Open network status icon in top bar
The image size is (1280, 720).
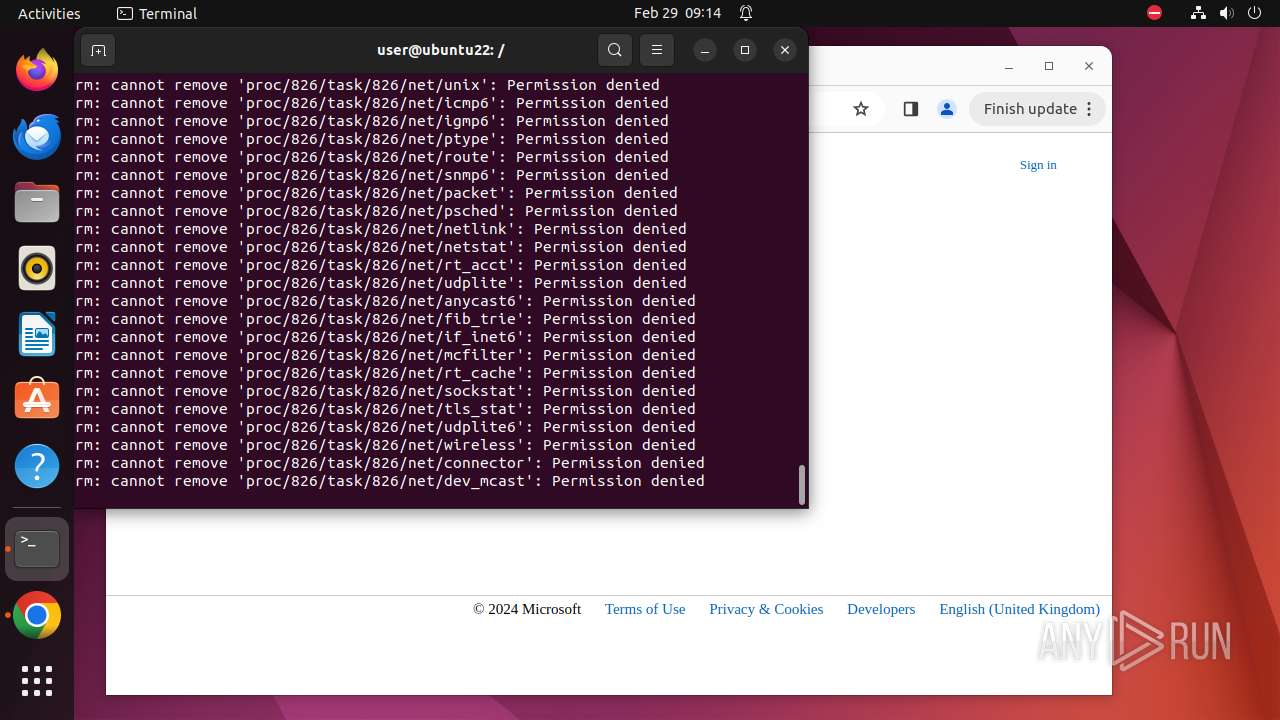coord(1199,13)
